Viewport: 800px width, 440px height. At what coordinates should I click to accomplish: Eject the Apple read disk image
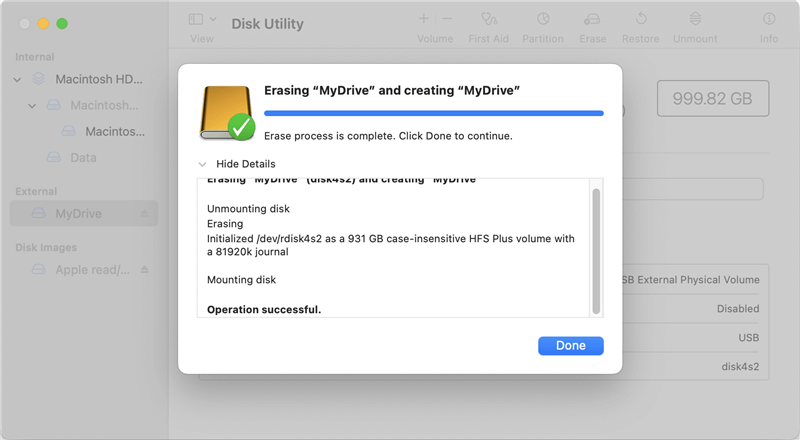[x=144, y=270]
